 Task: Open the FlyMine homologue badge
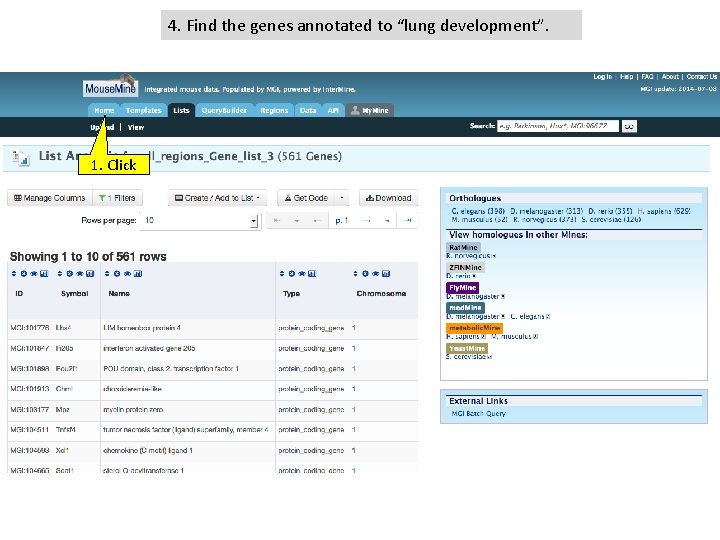tap(462, 288)
